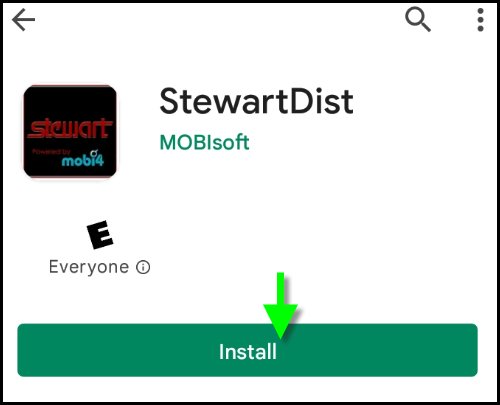Image resolution: width=500 pixels, height=405 pixels.
Task: Tap the black E rating badge
Action: (x=100, y=235)
